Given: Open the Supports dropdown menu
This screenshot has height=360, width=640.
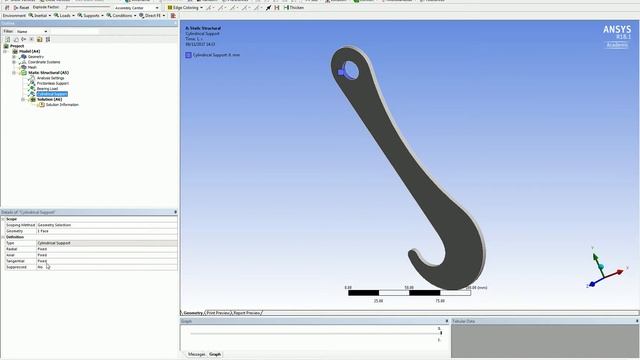Looking at the screenshot, I should pyautogui.click(x=91, y=16).
